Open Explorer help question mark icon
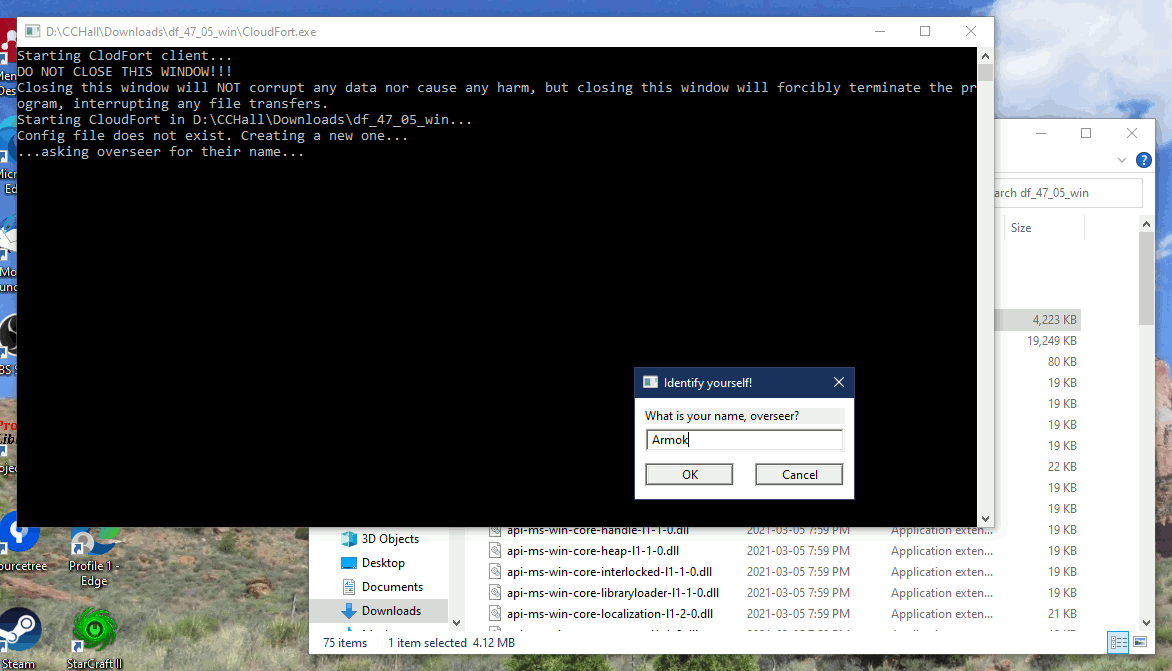 point(1144,160)
